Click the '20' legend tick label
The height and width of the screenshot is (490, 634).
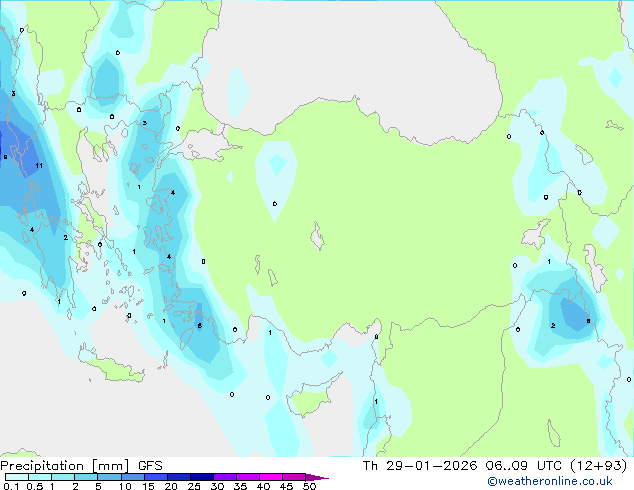click(x=171, y=486)
